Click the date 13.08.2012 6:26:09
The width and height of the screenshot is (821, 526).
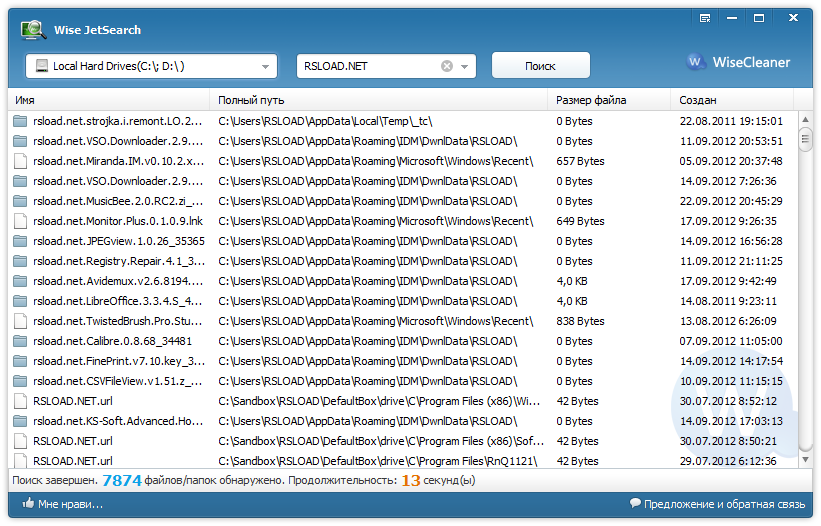coord(728,321)
